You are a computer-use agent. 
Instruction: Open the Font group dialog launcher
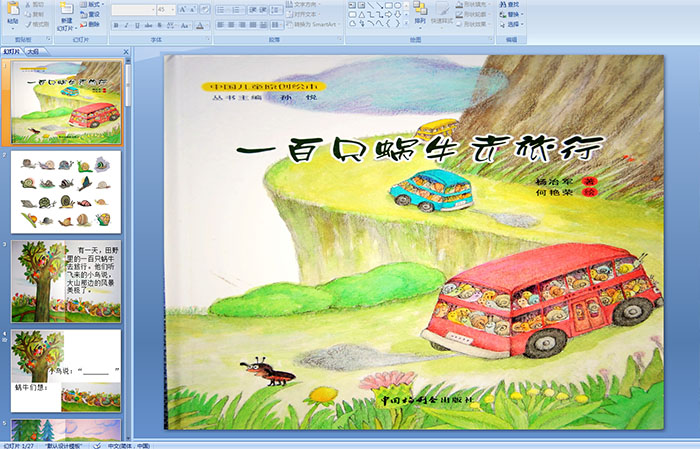(x=208, y=40)
